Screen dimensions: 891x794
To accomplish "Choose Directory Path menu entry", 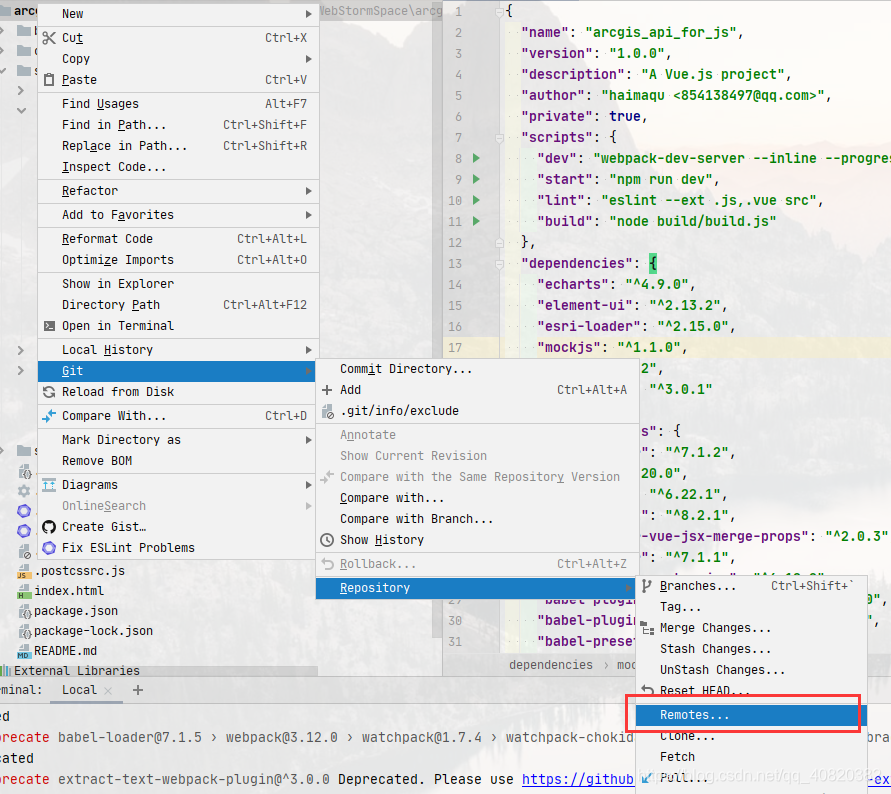I will point(178,305).
